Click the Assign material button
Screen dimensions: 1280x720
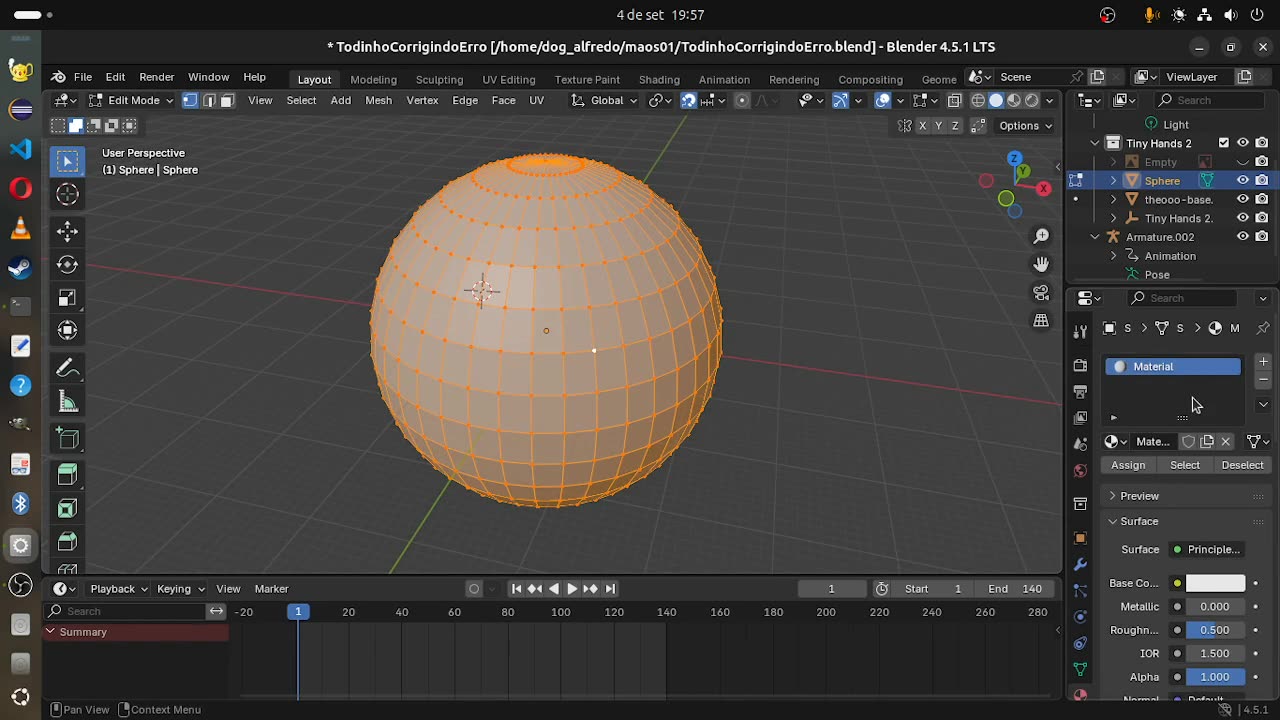[x=1128, y=465]
